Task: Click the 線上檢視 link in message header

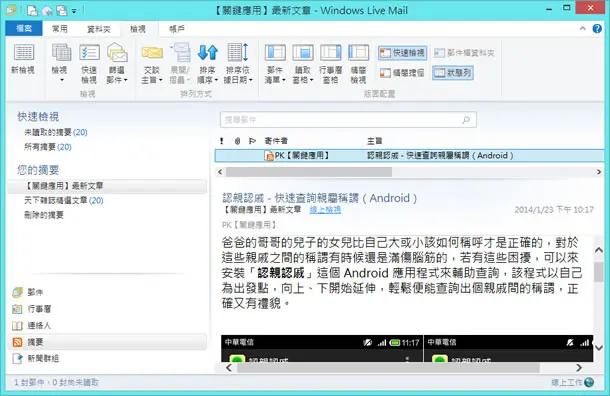Action: click(x=325, y=210)
